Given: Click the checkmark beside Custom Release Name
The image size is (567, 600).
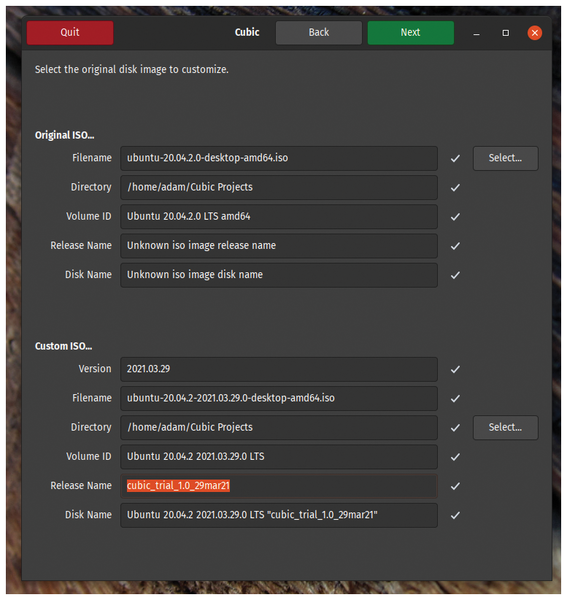Looking at the screenshot, I should click(455, 486).
